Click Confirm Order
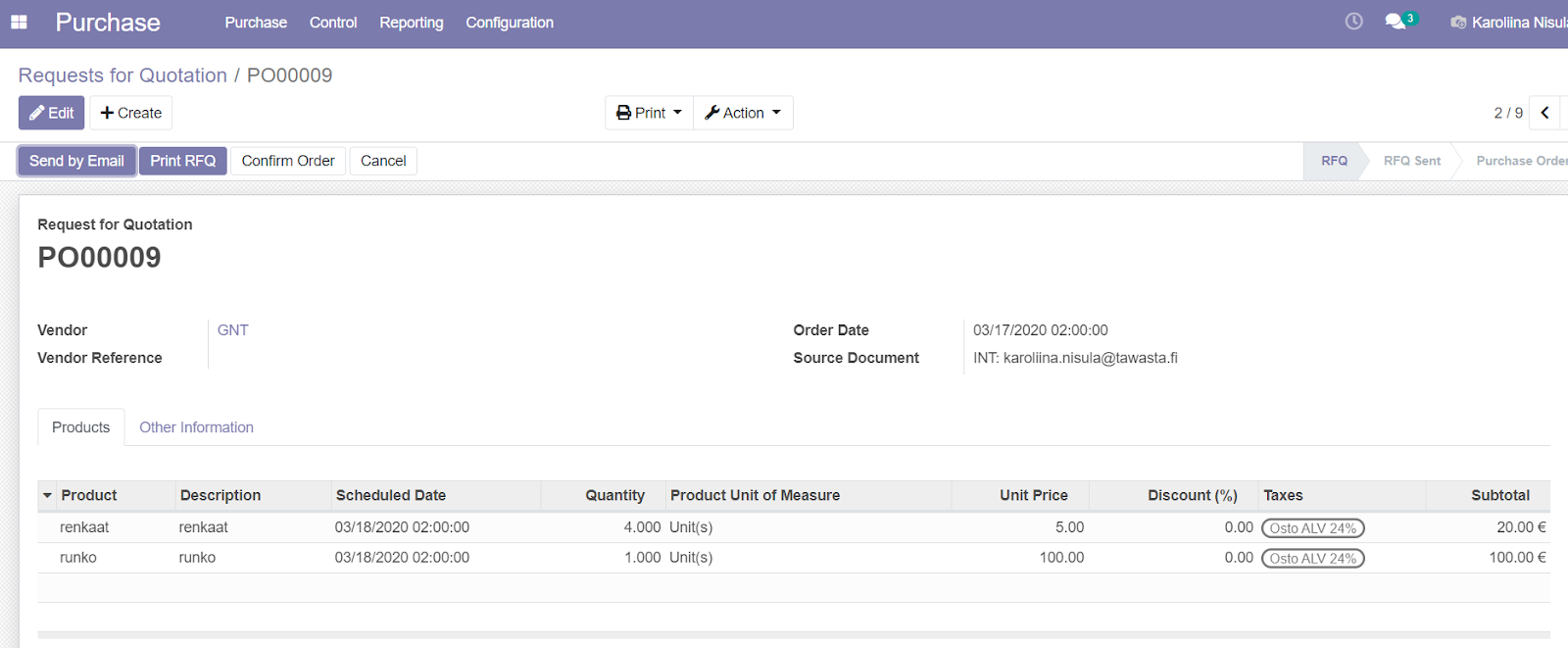 tap(288, 161)
